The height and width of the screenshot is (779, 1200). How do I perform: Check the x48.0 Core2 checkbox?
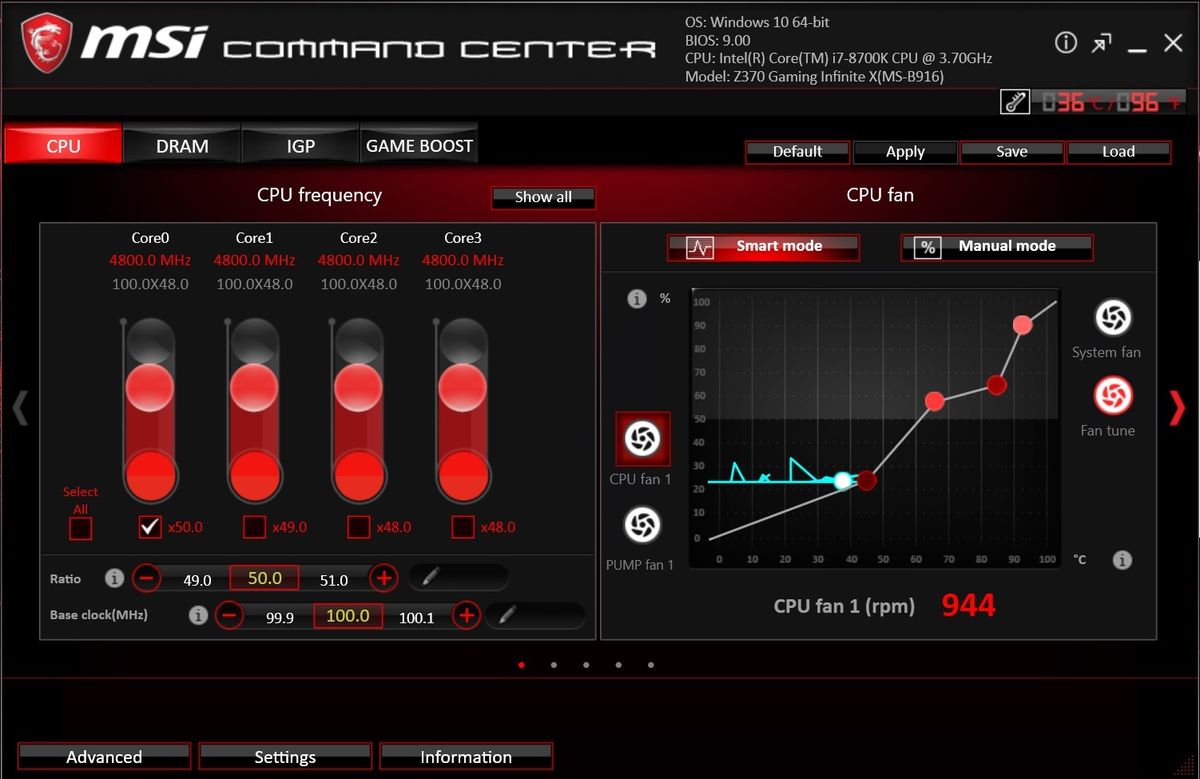point(358,526)
